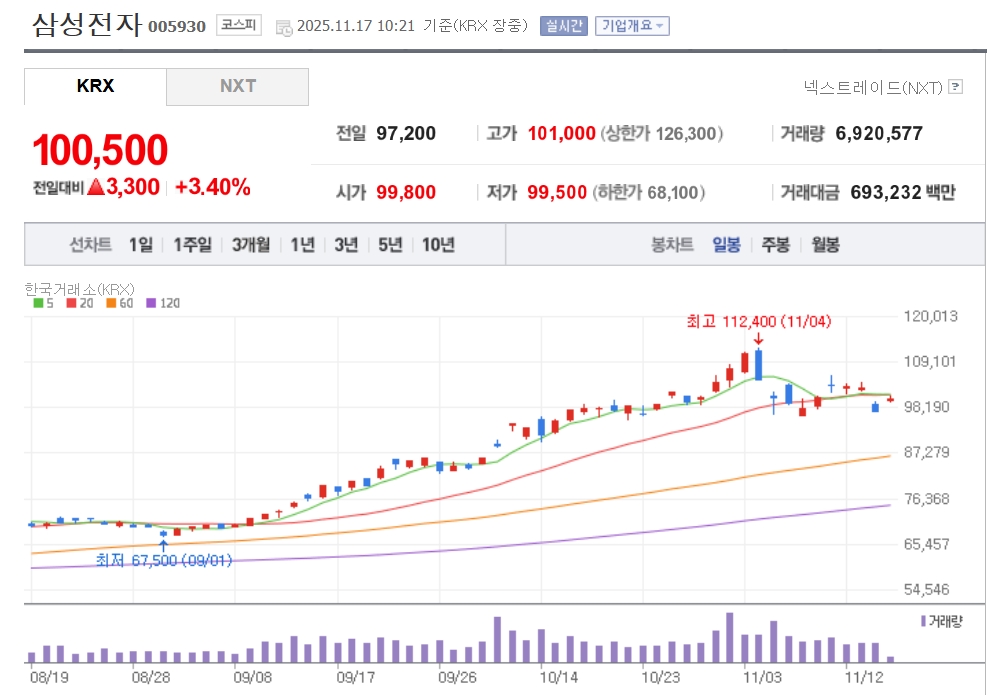Select the 월봉 monthly candle chart
Image resolution: width=987 pixels, height=695 pixels.
[825, 245]
